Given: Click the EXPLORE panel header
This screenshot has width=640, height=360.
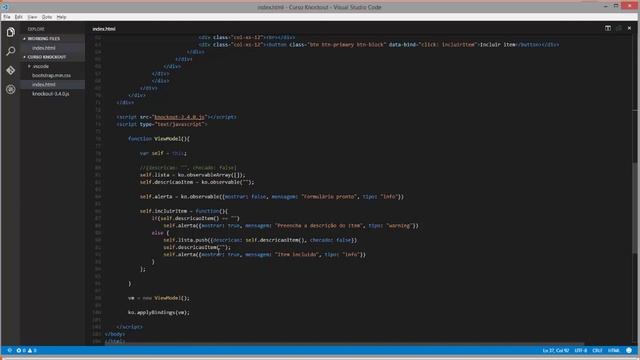Looking at the screenshot, I should pyautogui.click(x=36, y=29).
